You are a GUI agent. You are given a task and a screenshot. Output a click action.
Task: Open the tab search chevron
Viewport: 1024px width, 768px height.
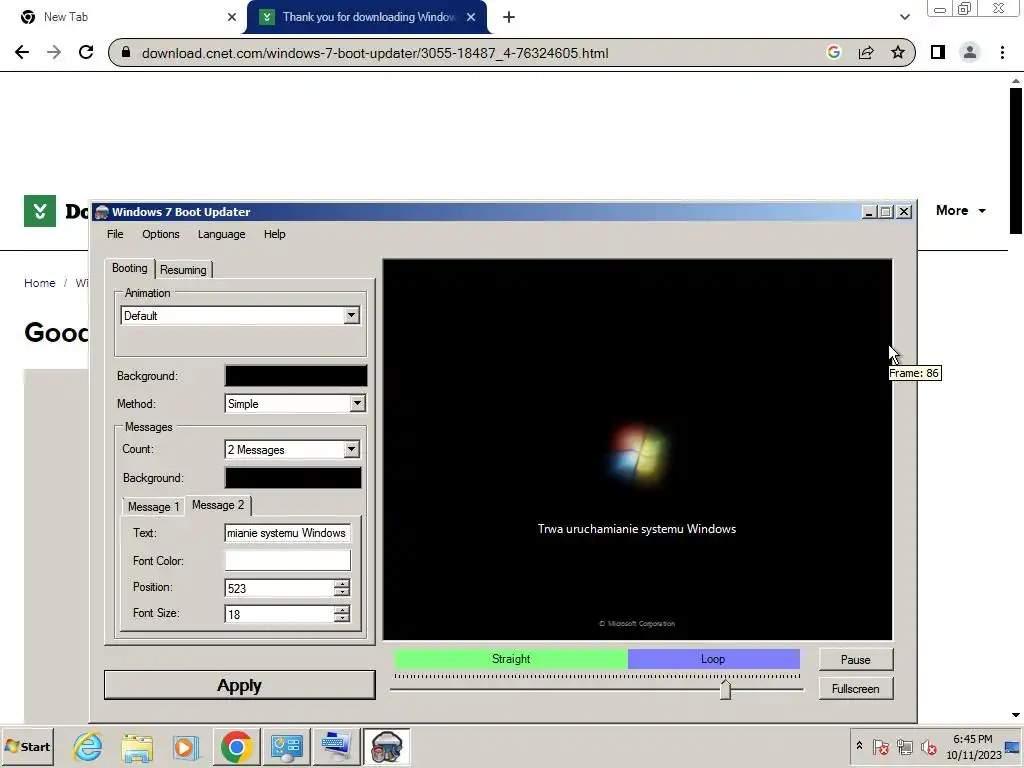tap(904, 17)
